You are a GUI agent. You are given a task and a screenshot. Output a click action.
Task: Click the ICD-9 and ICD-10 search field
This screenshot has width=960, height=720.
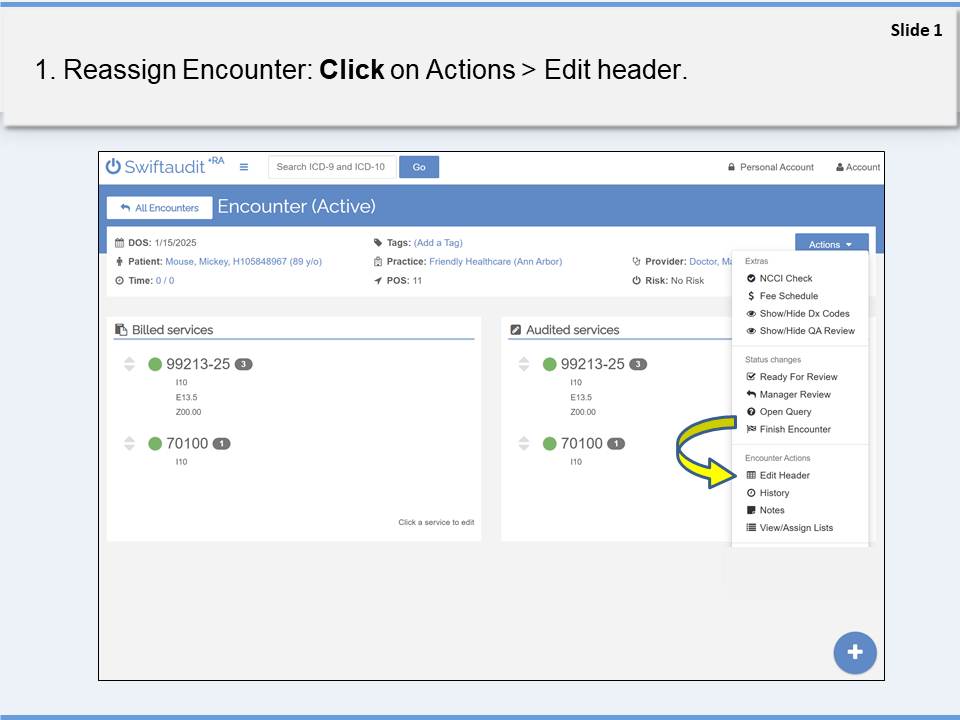(x=332, y=167)
